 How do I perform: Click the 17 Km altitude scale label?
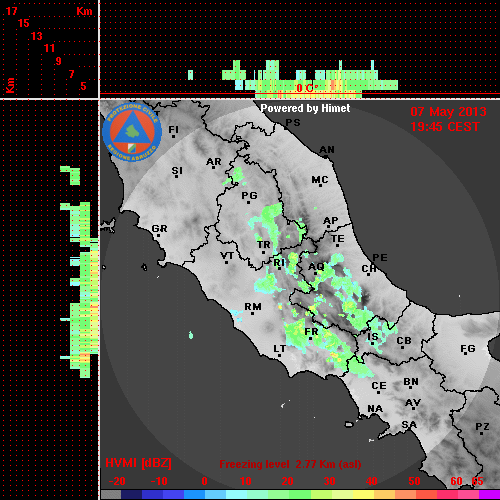coord(12,11)
